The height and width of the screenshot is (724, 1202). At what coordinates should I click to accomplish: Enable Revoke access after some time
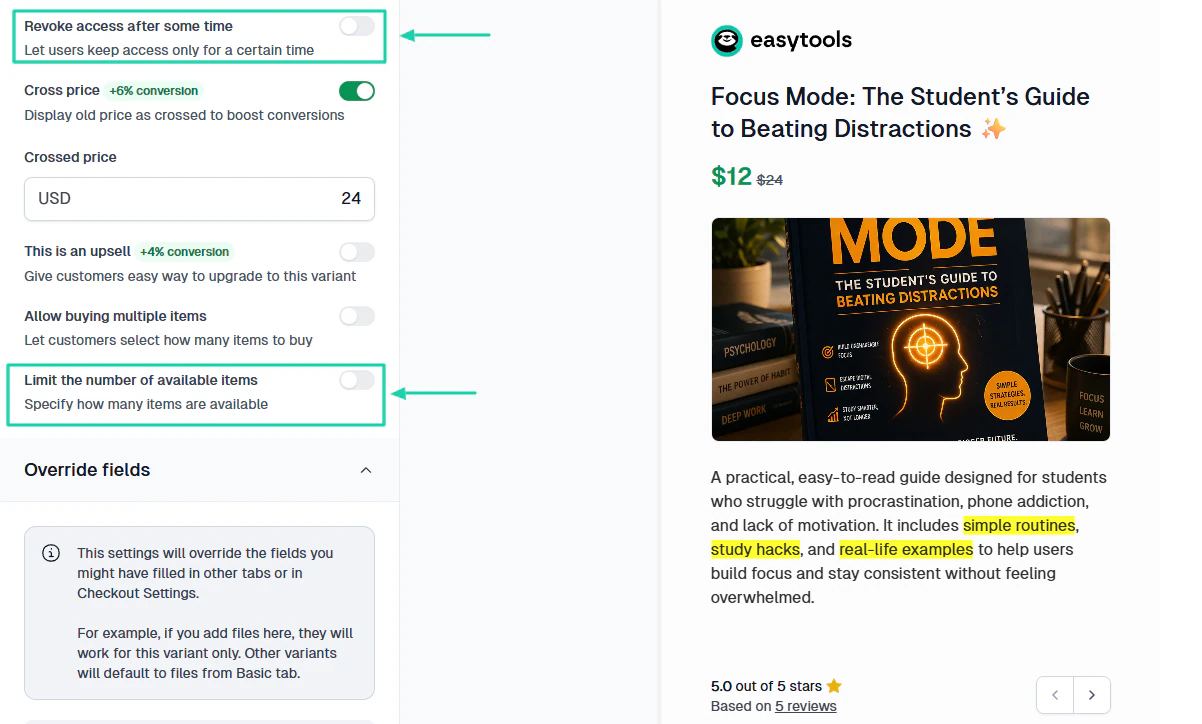point(357,26)
